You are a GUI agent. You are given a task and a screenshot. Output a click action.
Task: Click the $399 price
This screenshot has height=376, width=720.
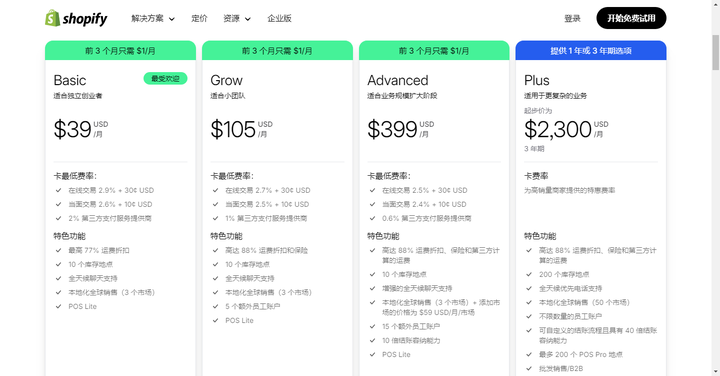pos(392,129)
